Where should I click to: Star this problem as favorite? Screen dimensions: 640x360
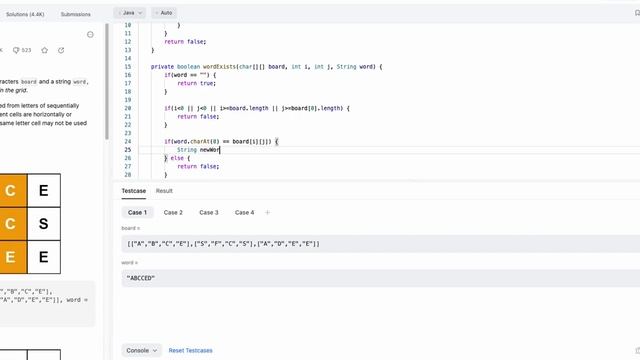(x=44, y=50)
